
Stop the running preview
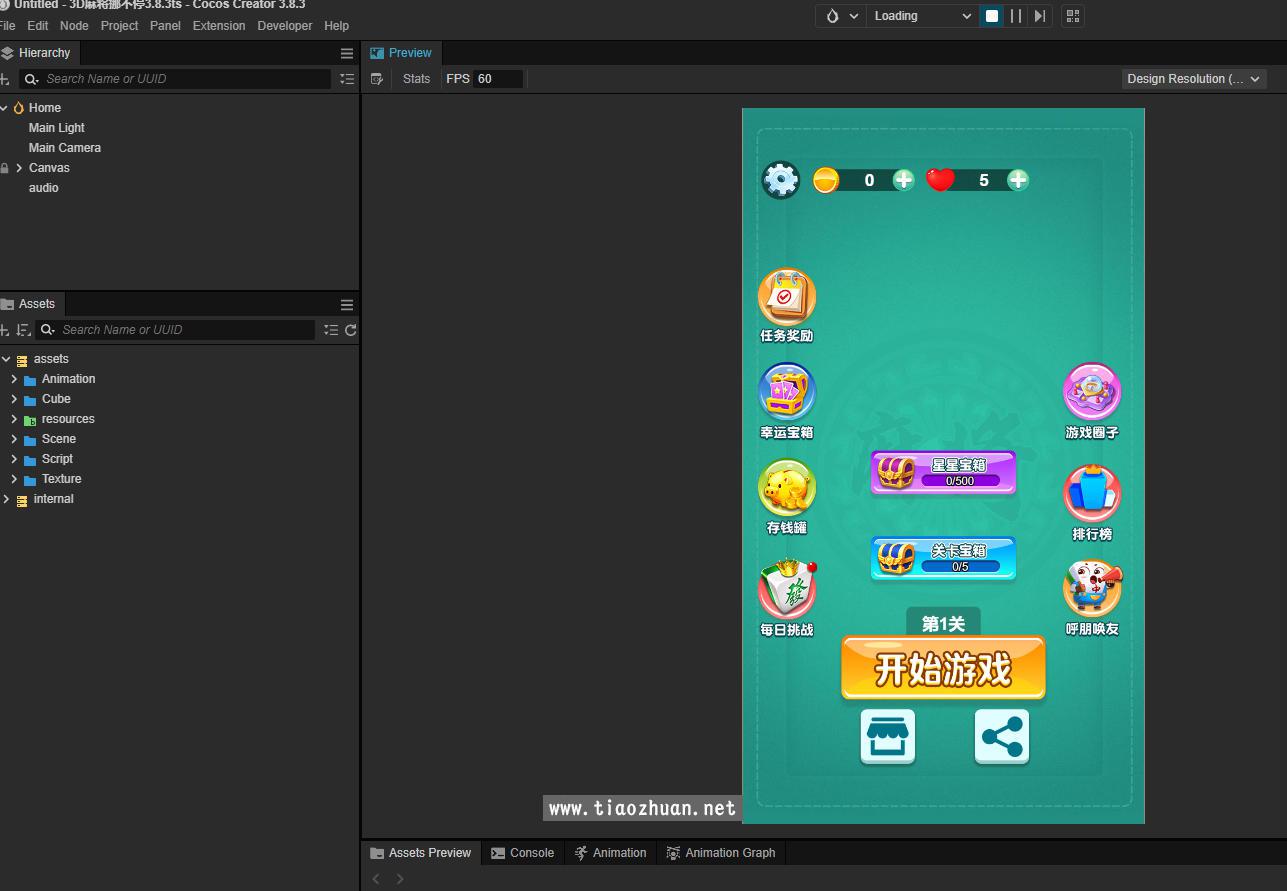992,16
